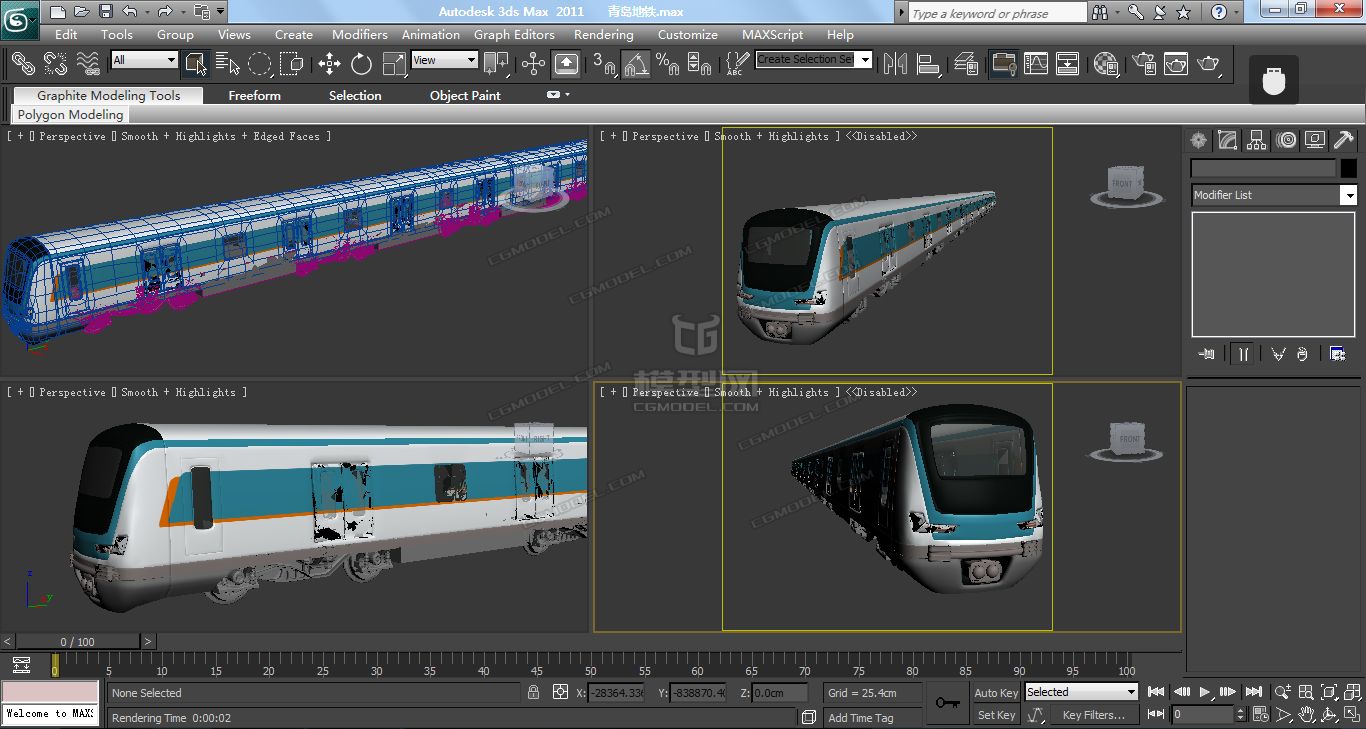The height and width of the screenshot is (729, 1366).
Task: Select the Select and Move tool
Action: (x=329, y=64)
